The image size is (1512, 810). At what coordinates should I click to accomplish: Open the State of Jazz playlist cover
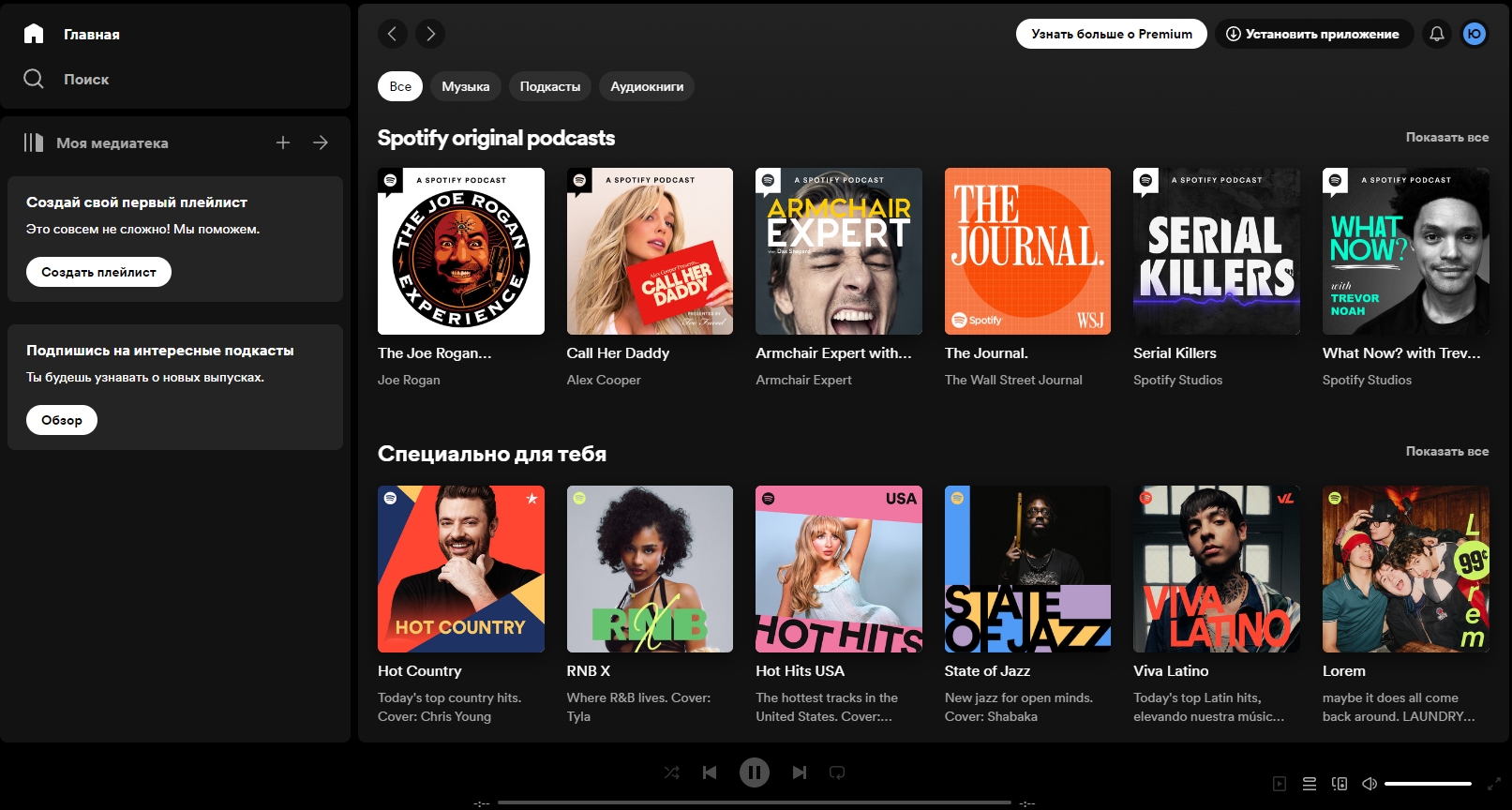1027,569
